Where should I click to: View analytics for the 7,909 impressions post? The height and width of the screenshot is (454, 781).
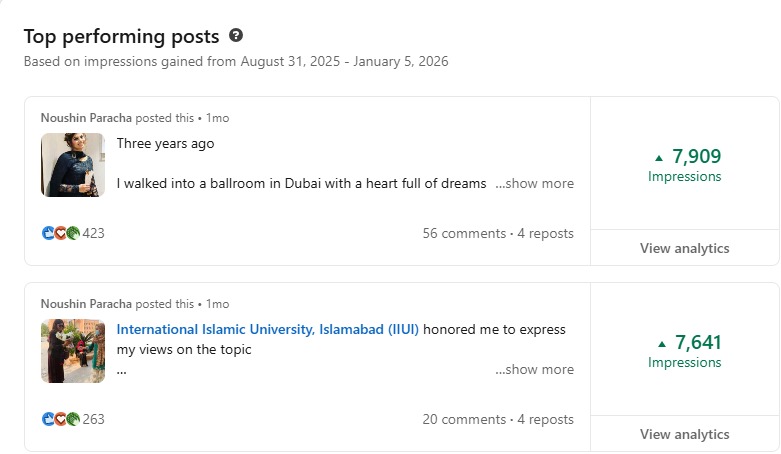tap(684, 248)
